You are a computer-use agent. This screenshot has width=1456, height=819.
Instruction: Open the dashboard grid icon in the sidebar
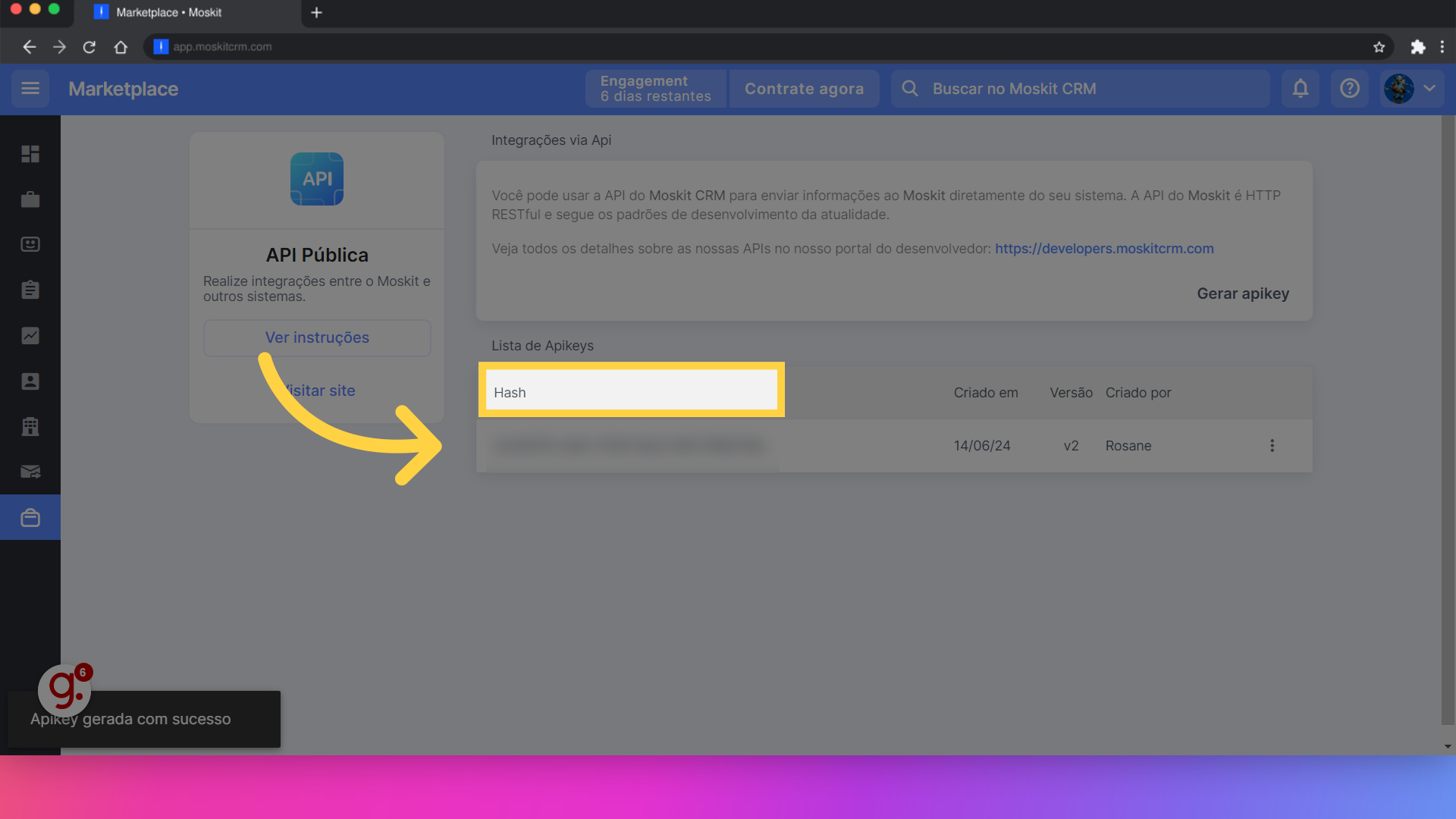coord(30,154)
